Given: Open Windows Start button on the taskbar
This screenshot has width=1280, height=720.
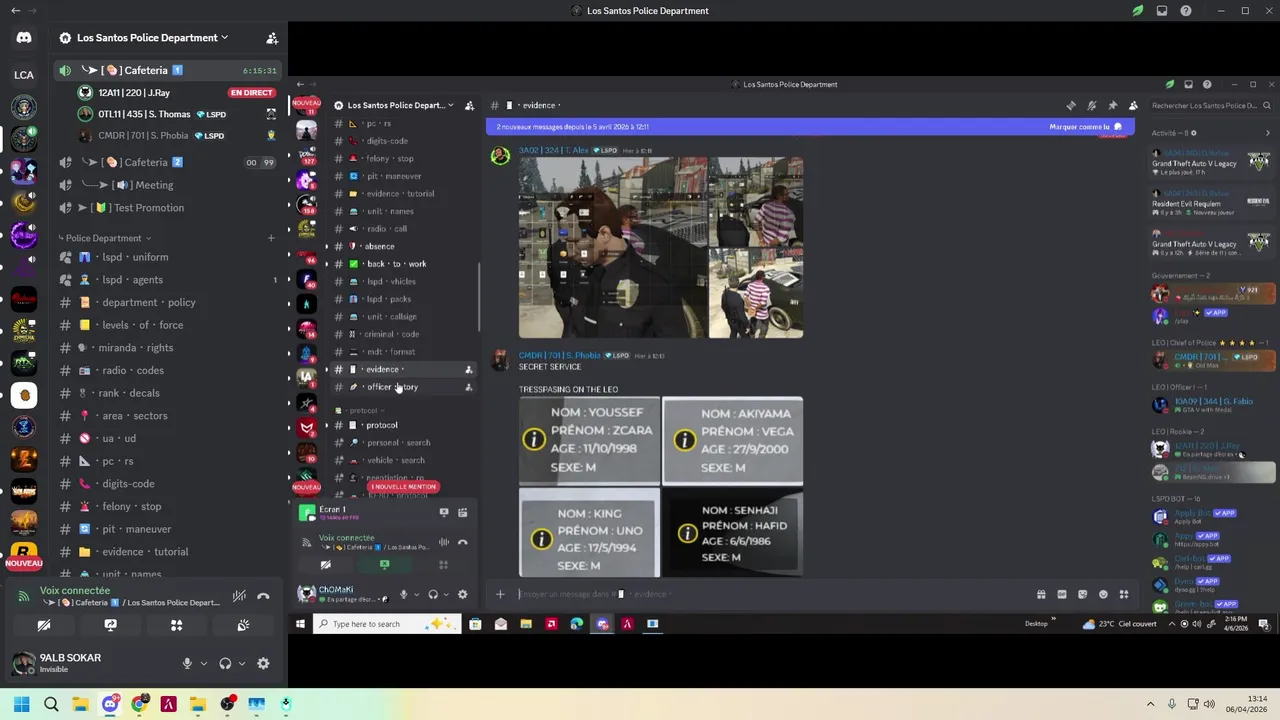Looking at the screenshot, I should [x=21, y=704].
